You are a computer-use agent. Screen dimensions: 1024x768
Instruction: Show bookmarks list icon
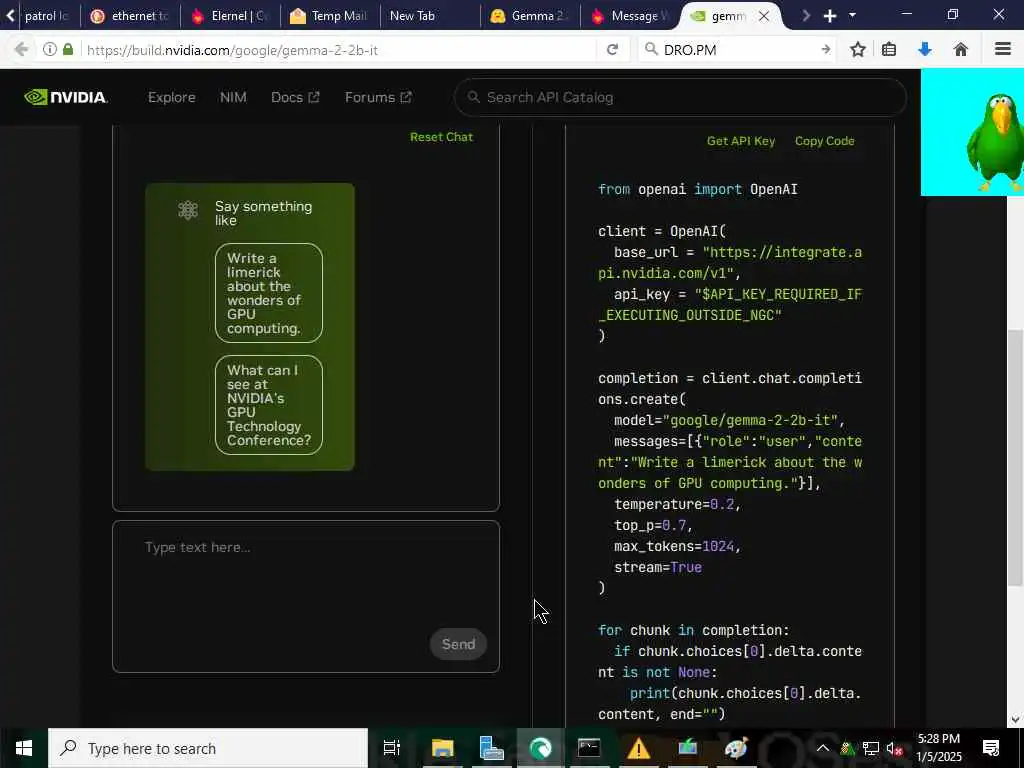[889, 50]
